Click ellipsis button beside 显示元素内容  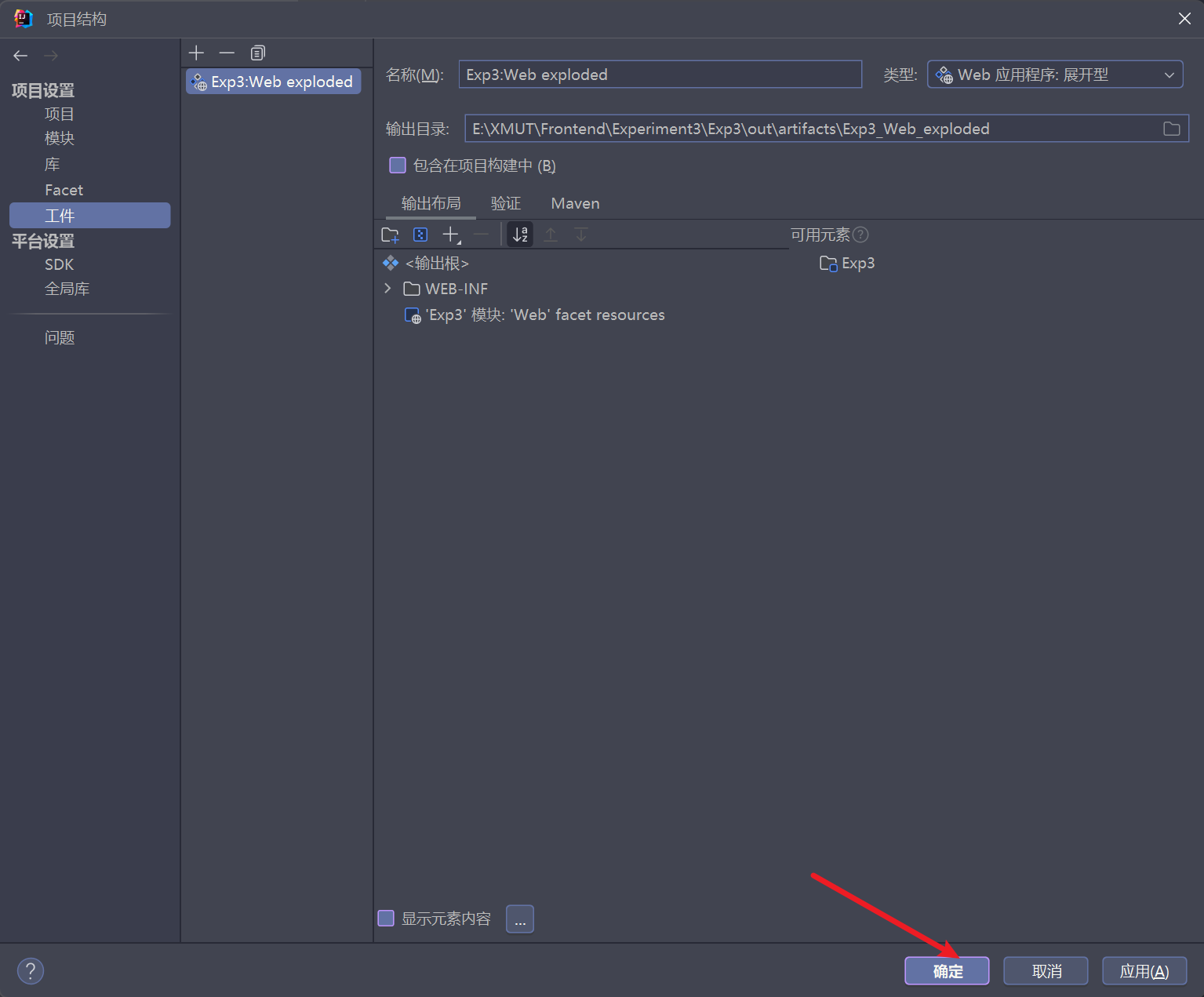pos(520,919)
